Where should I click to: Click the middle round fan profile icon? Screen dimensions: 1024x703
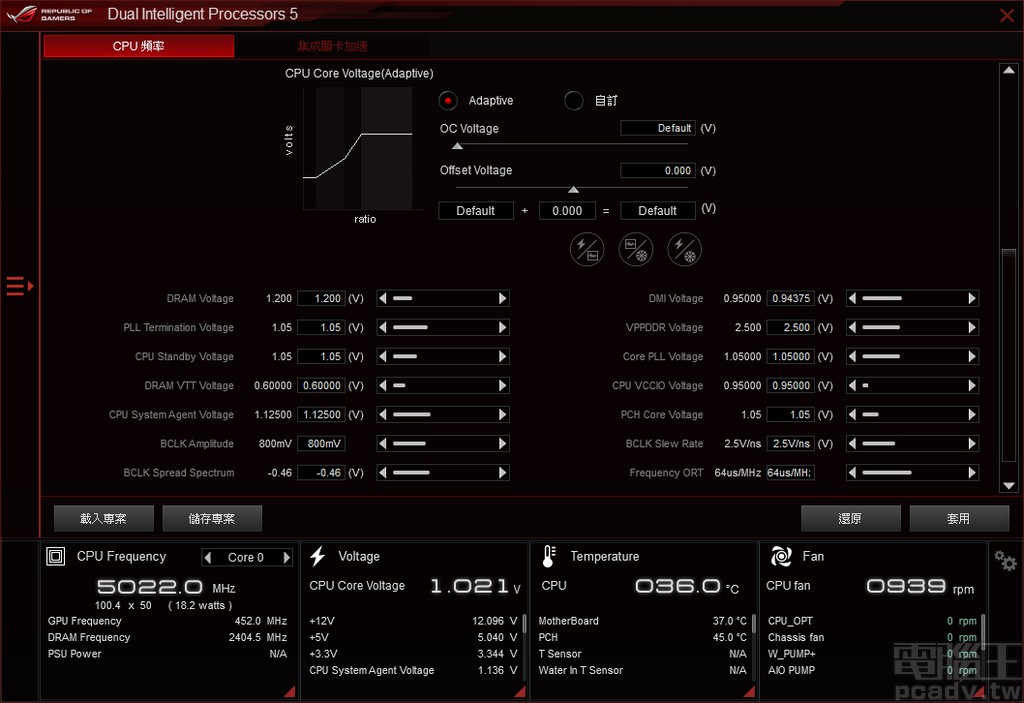point(635,250)
